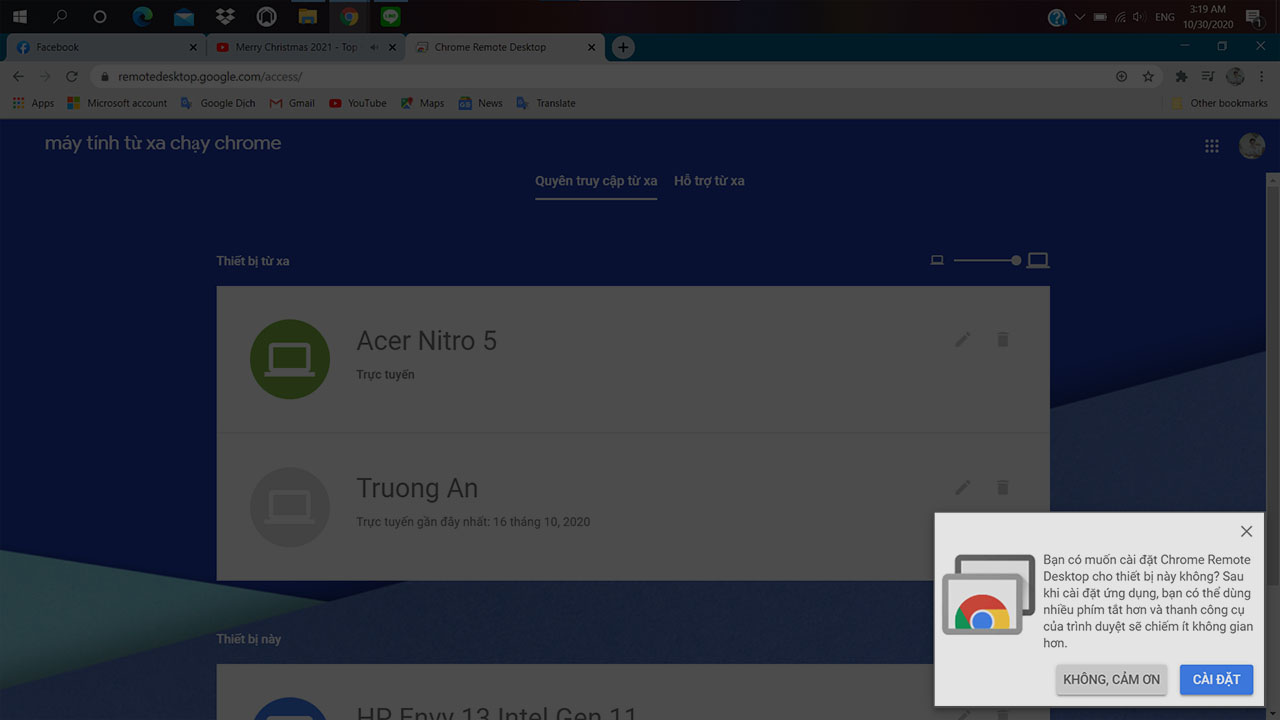Close the install prompt popup
Screen dimensions: 1280x720
[1246, 531]
